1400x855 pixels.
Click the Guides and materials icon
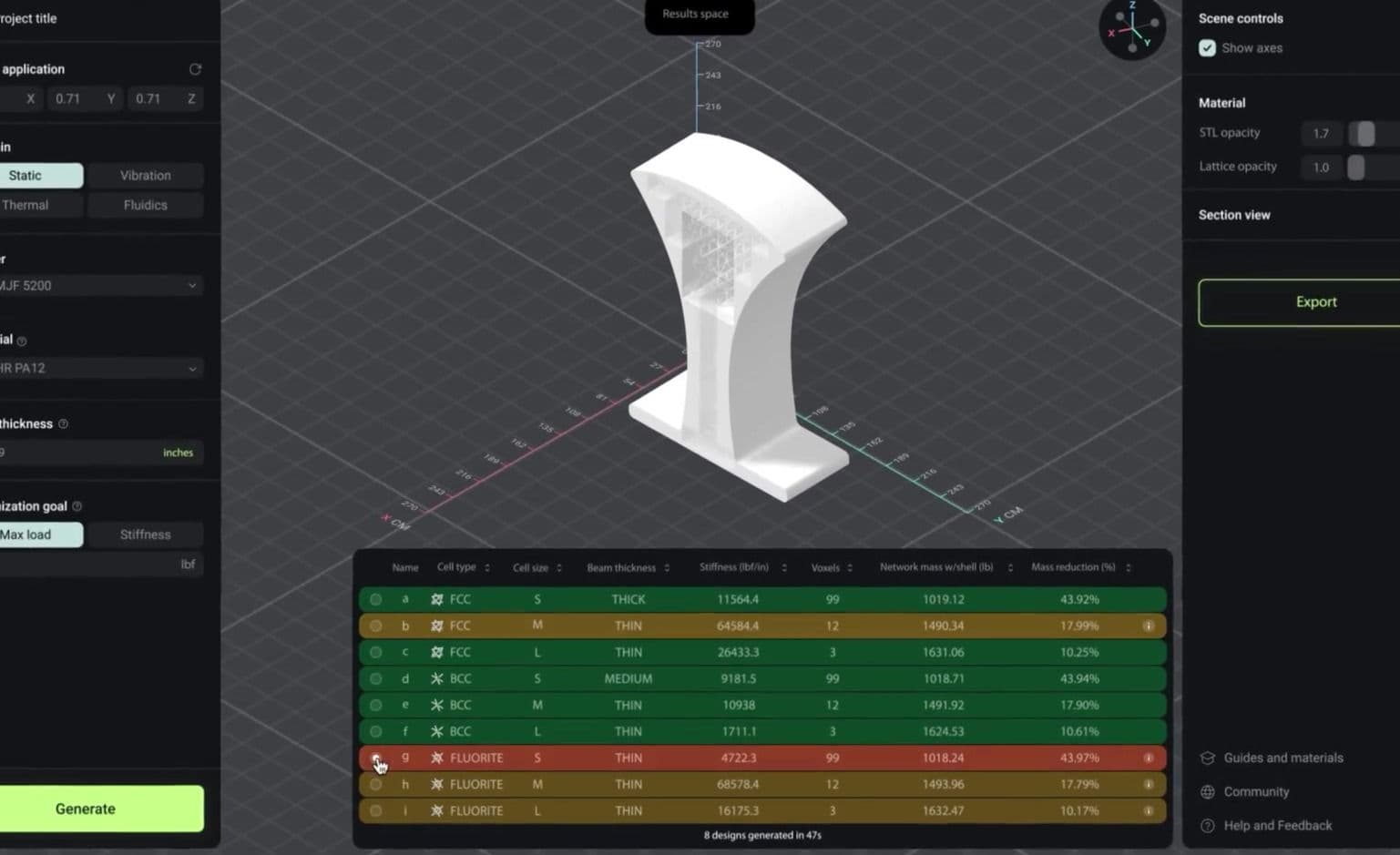pos(1208,758)
